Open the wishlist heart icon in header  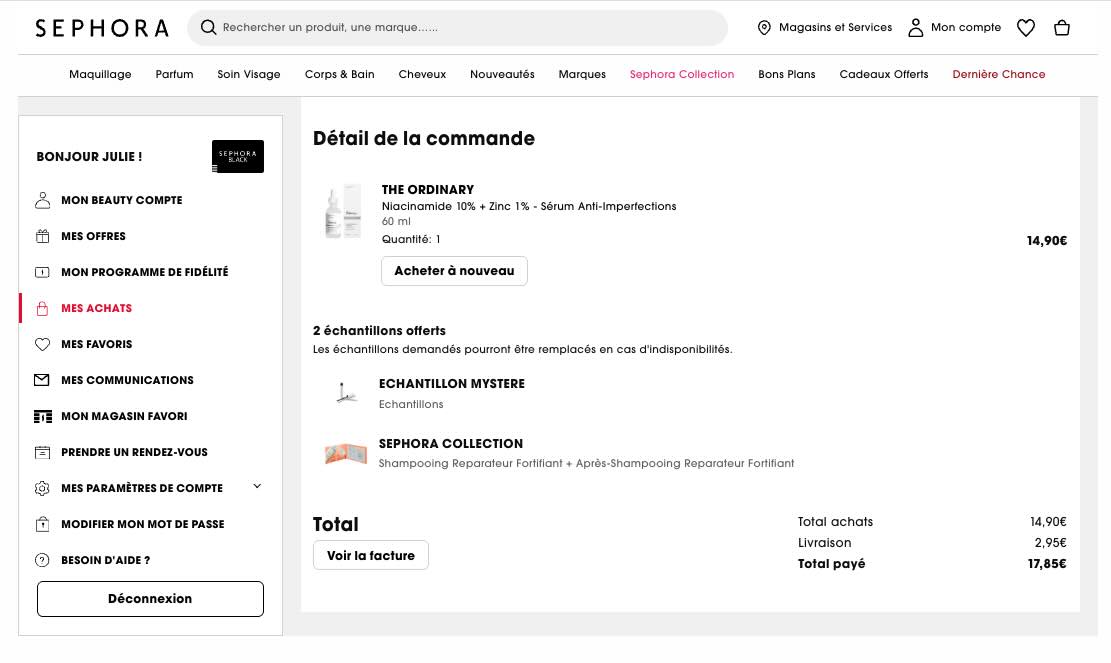[x=1025, y=28]
